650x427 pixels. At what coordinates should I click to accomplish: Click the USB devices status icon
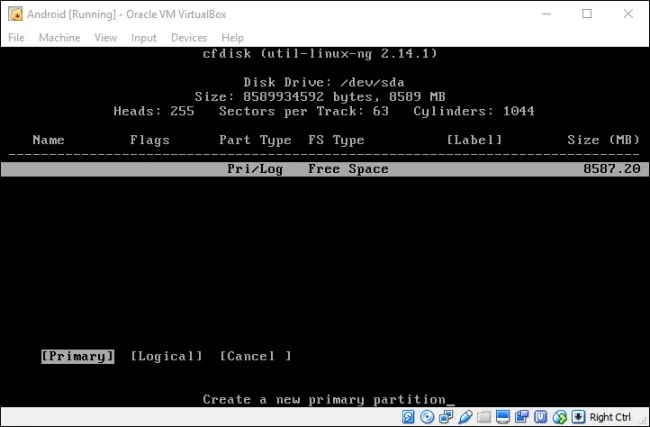click(465, 417)
